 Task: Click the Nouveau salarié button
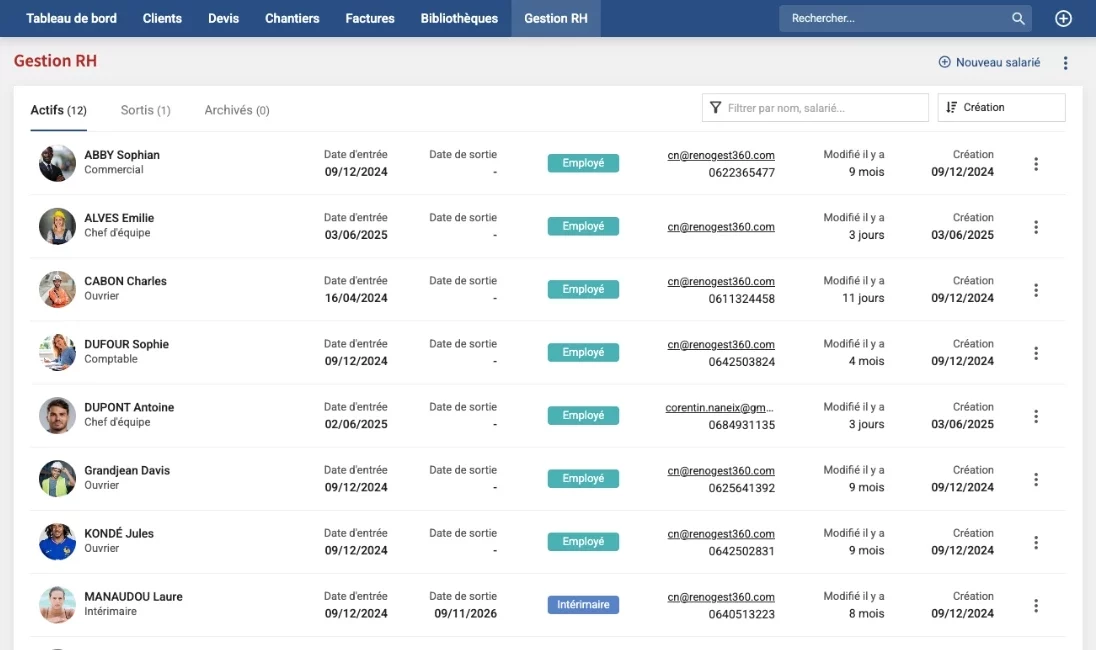(989, 62)
